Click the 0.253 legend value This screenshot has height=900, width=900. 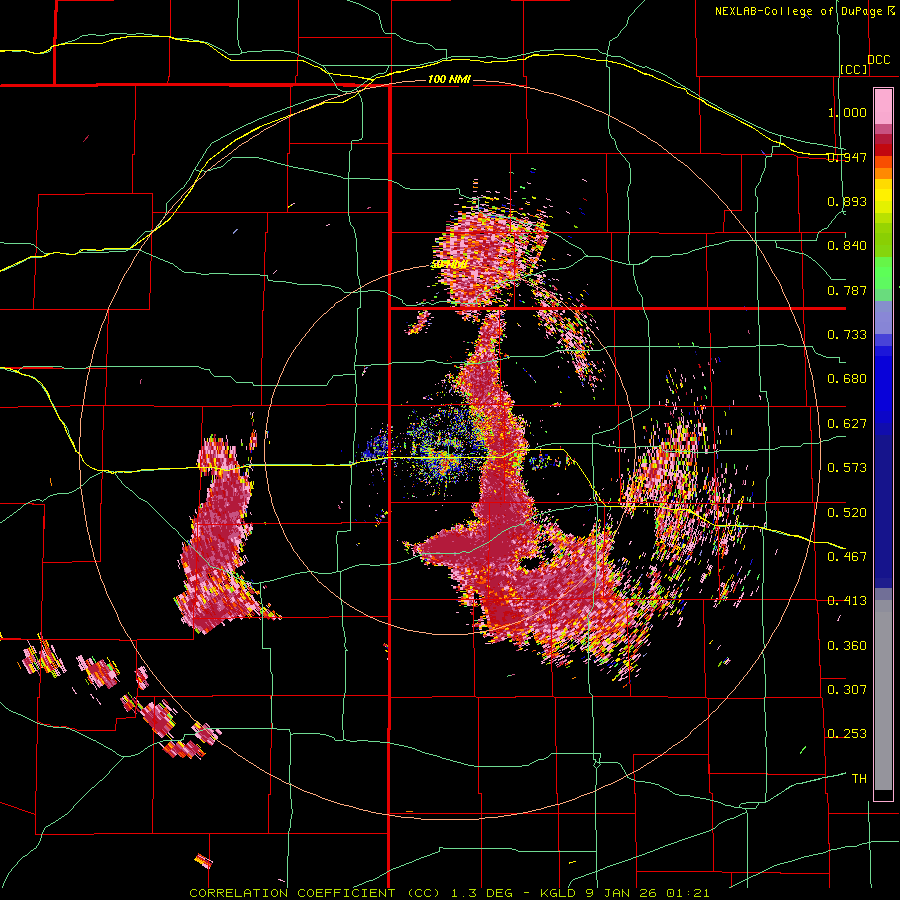point(847,734)
